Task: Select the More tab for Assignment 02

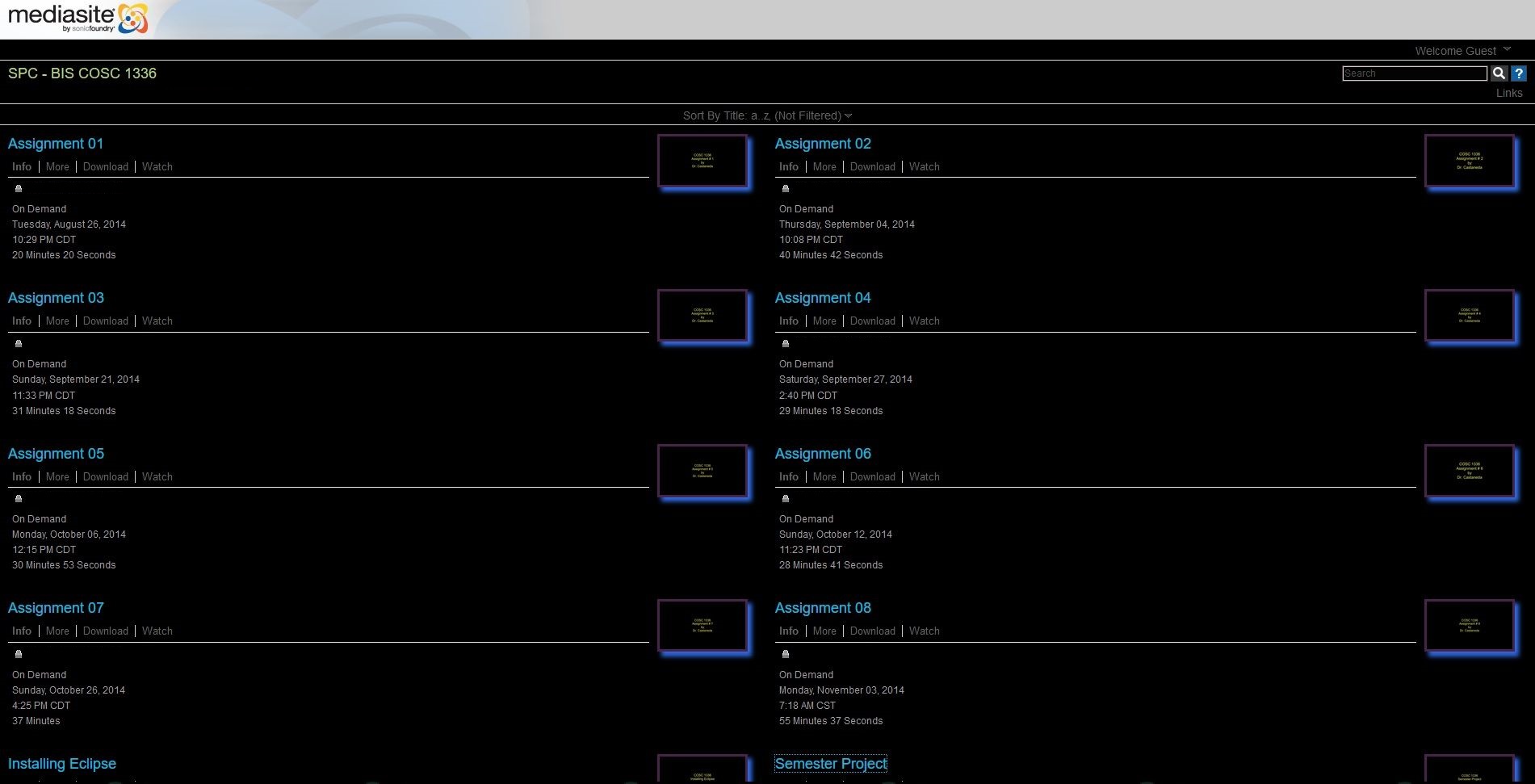Action: click(x=824, y=166)
